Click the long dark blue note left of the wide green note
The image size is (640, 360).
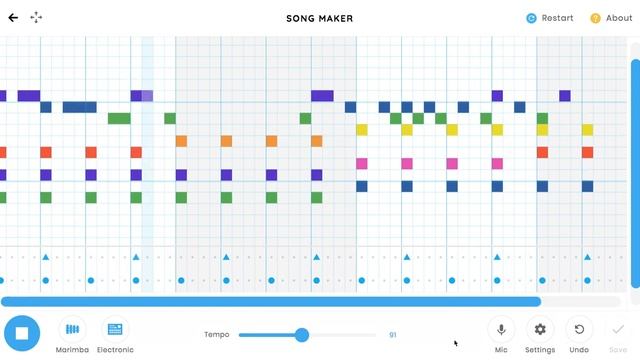(80, 107)
